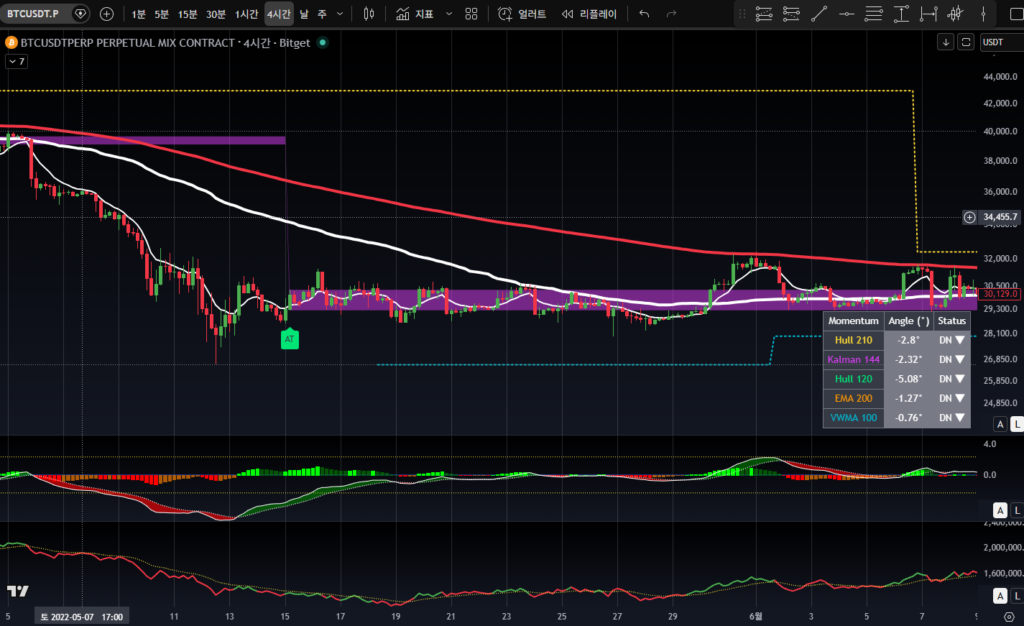This screenshot has height=626, width=1024.
Task: Expand the collapsed indicator legend showing 7
Action: 17,62
